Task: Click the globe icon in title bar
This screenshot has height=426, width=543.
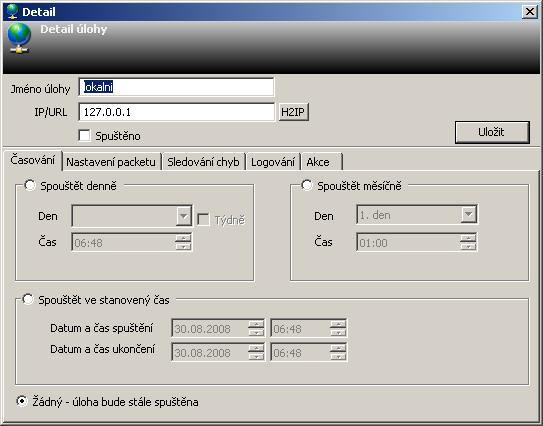Action: tap(12, 11)
